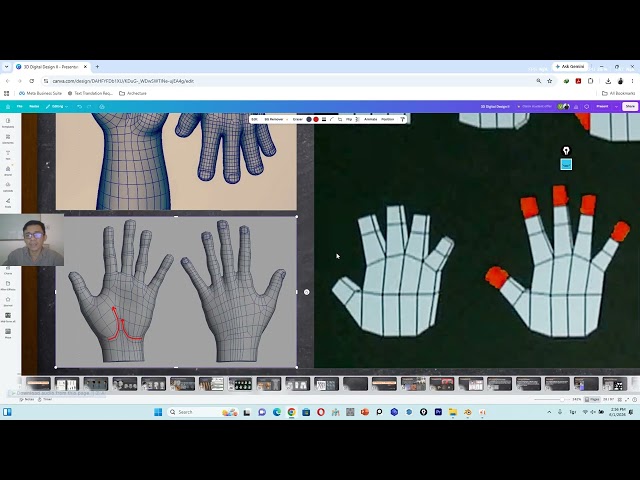Open the BG Remover tool
640x480 pixels.
274,119
